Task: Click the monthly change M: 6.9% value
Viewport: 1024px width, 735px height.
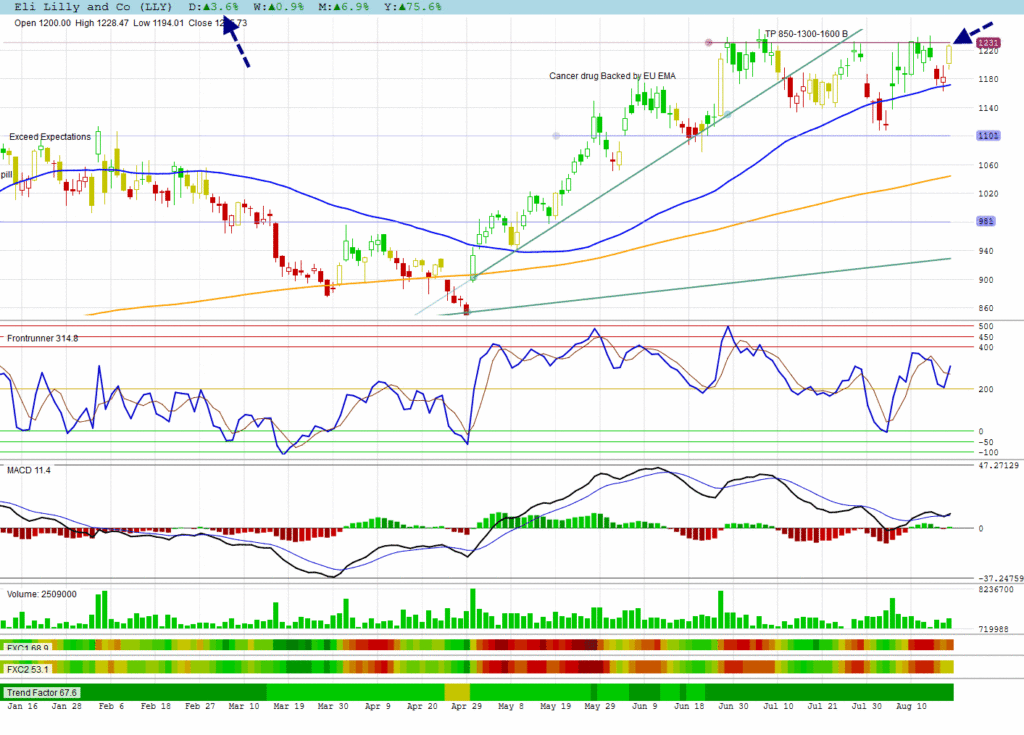Action: 344,7
